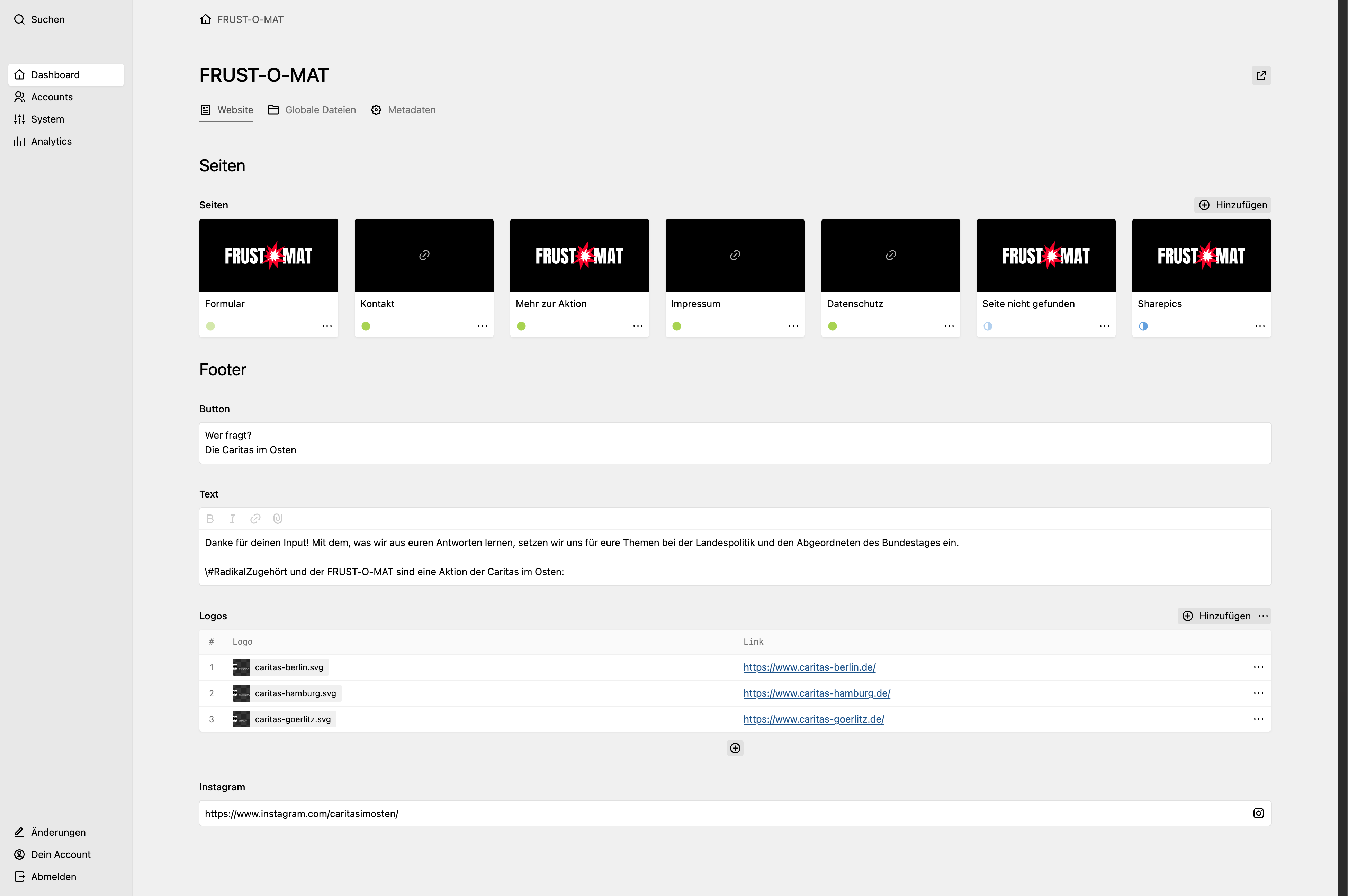Select caritas-berlin.svg logo file
Image resolution: width=1348 pixels, height=896 pixels.
coord(280,667)
